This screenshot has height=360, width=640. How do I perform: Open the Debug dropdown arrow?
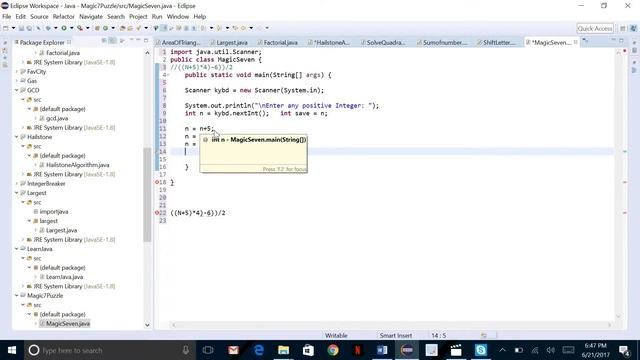click(56, 28)
